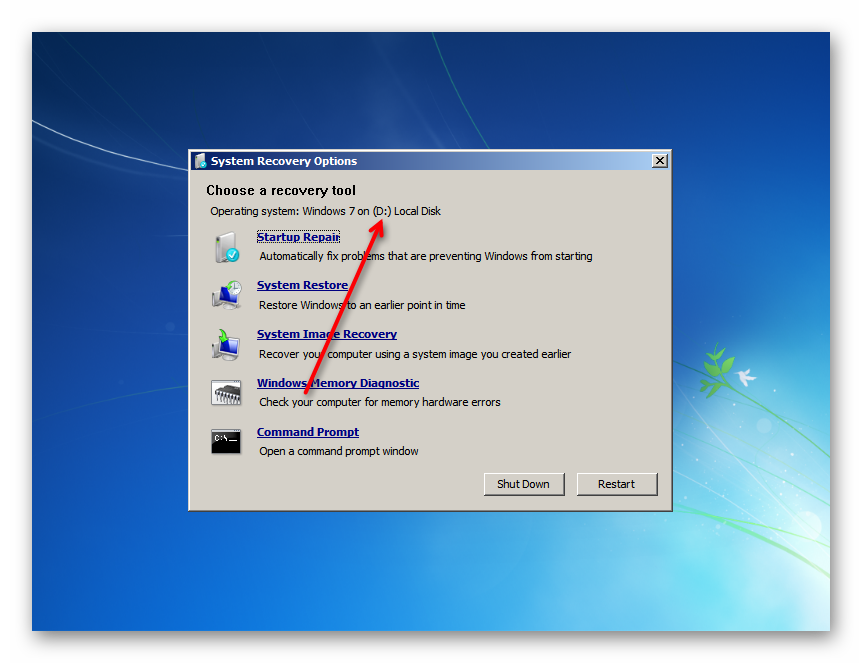Open the Startup Repair link
The image size is (862, 663).
point(298,236)
